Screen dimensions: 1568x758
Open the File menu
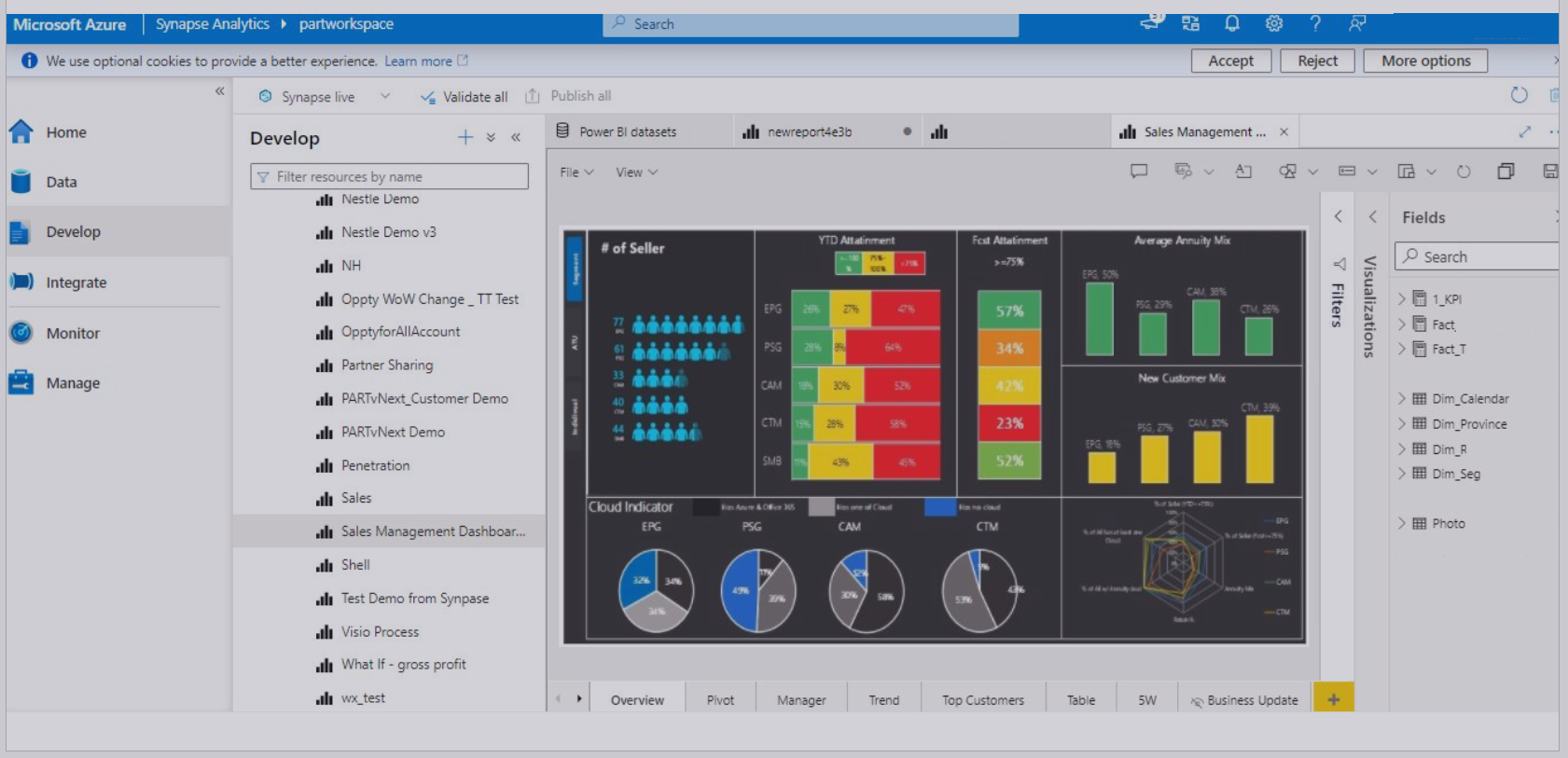tap(576, 172)
